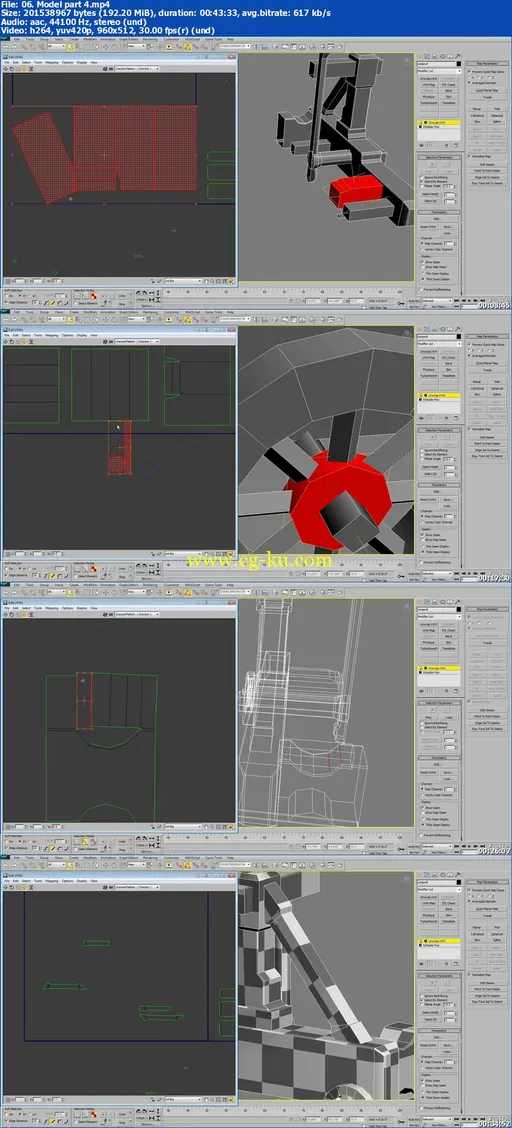This screenshot has width=512, height=1128.
Task: Click Remove Modifier trash icon, 00:34:52 frame
Action: coord(447,964)
